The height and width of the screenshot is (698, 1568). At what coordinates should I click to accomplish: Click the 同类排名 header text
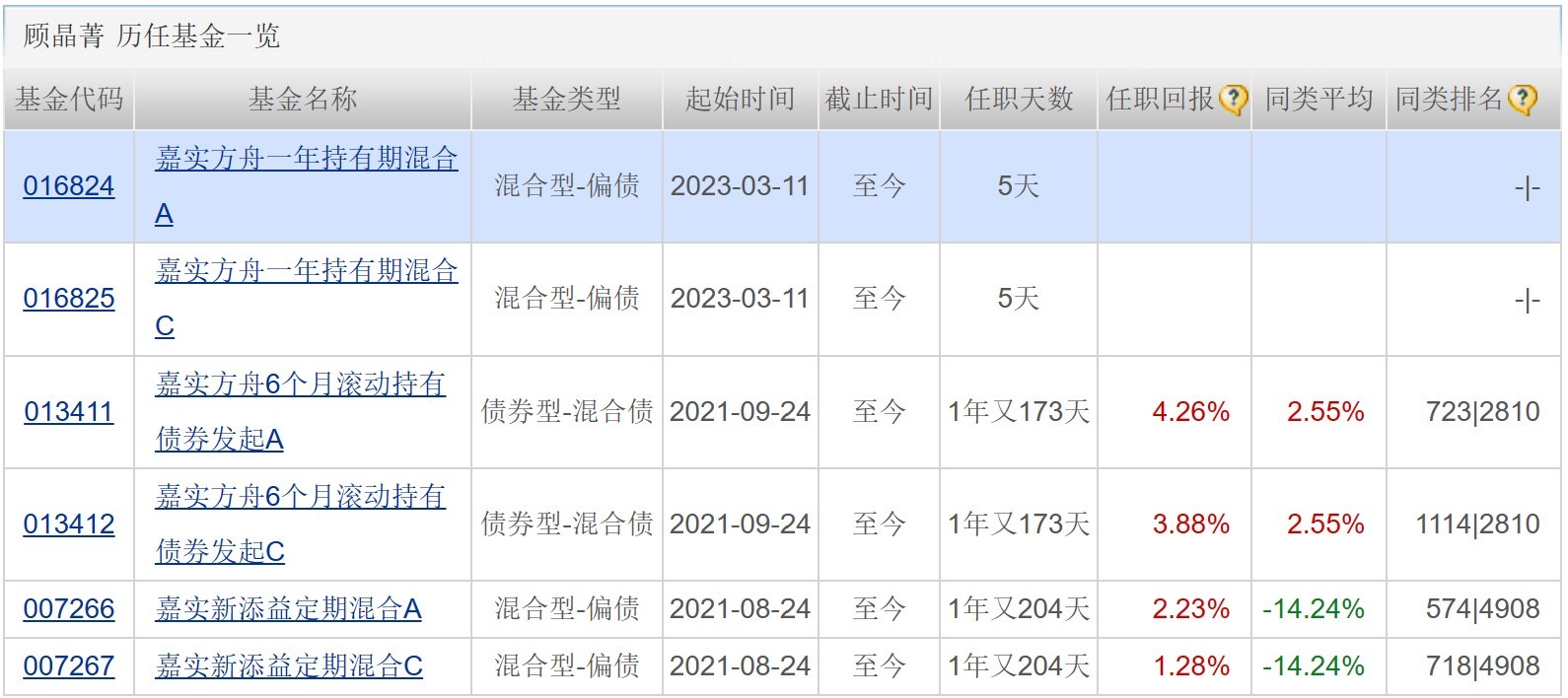point(1450,99)
